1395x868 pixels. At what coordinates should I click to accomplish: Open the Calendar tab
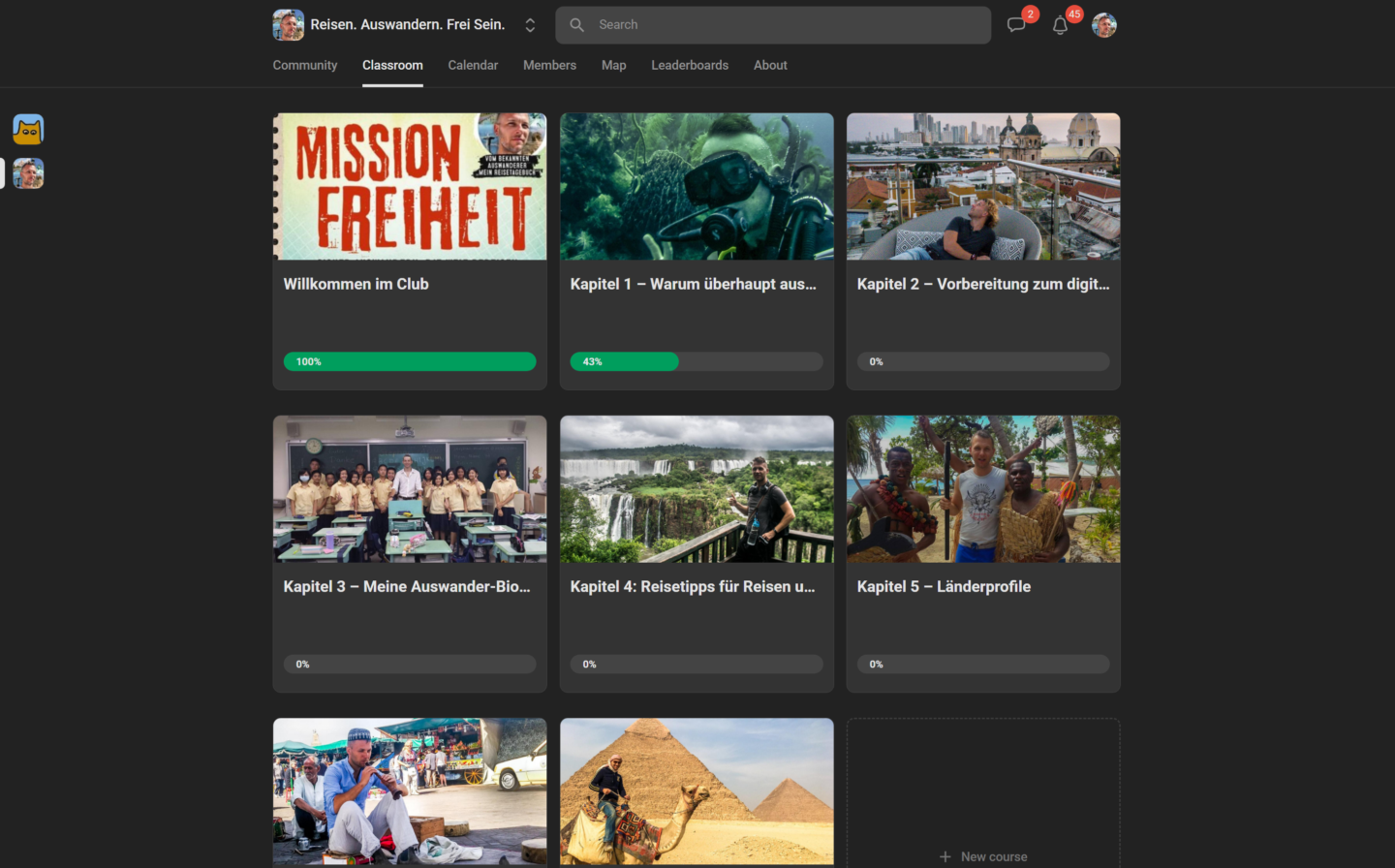473,65
